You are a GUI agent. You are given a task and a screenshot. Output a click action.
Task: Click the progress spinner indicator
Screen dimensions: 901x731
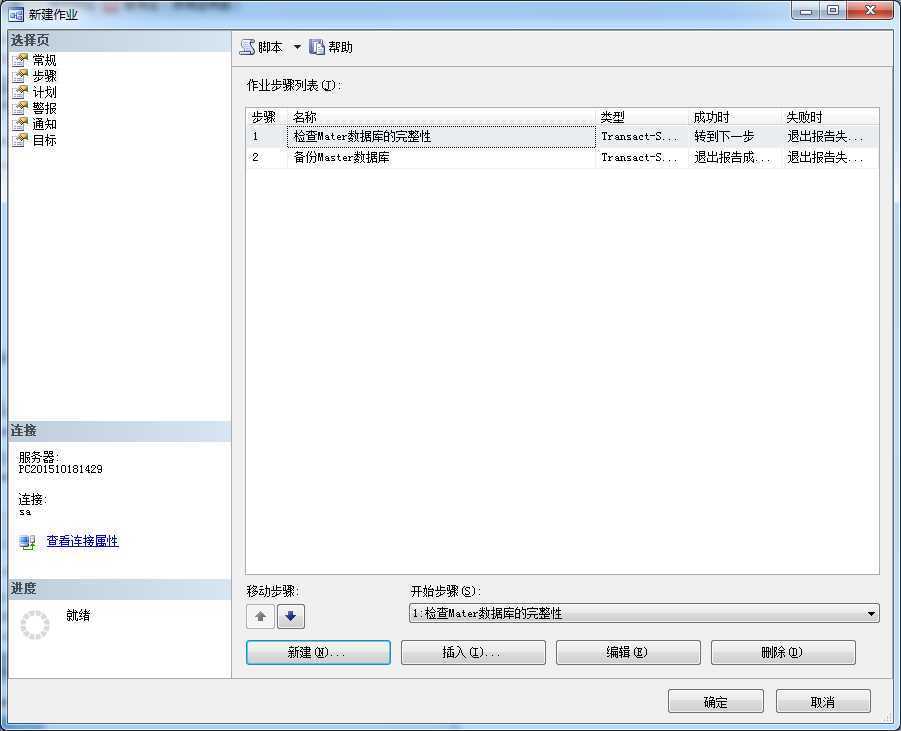coord(34,625)
